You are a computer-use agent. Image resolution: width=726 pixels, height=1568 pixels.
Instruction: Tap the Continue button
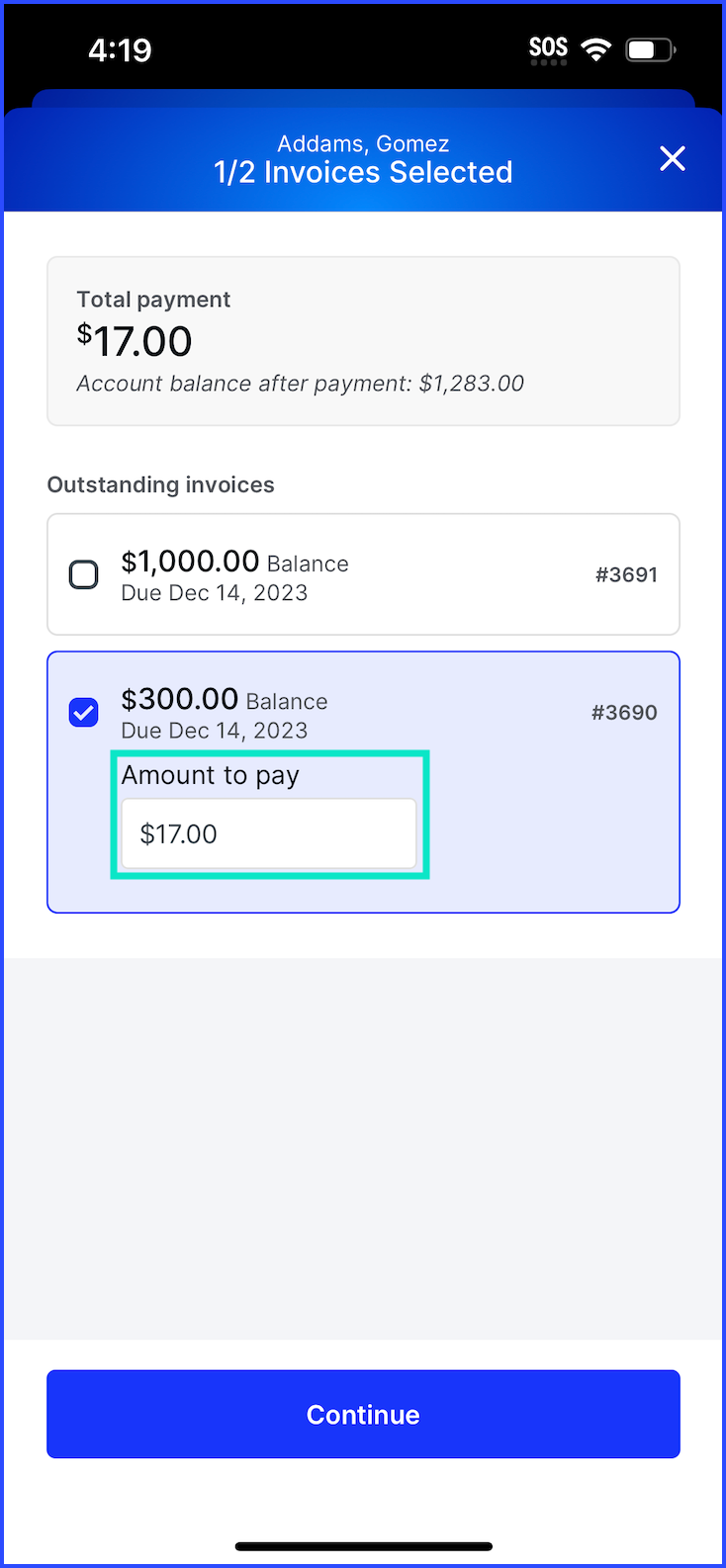point(363,1414)
